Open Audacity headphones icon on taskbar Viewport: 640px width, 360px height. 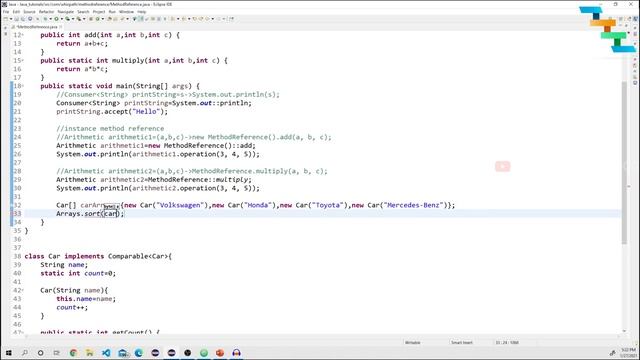click(236, 353)
